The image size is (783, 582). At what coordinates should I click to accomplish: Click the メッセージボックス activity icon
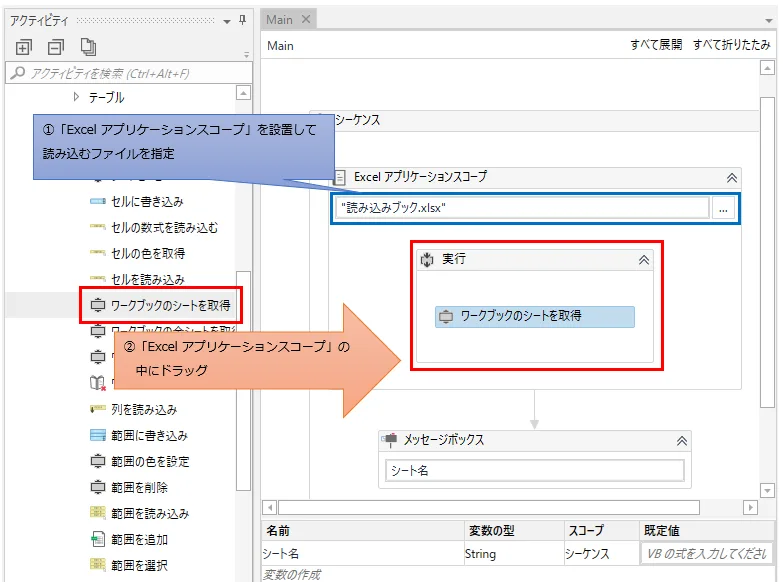pyautogui.click(x=390, y=440)
